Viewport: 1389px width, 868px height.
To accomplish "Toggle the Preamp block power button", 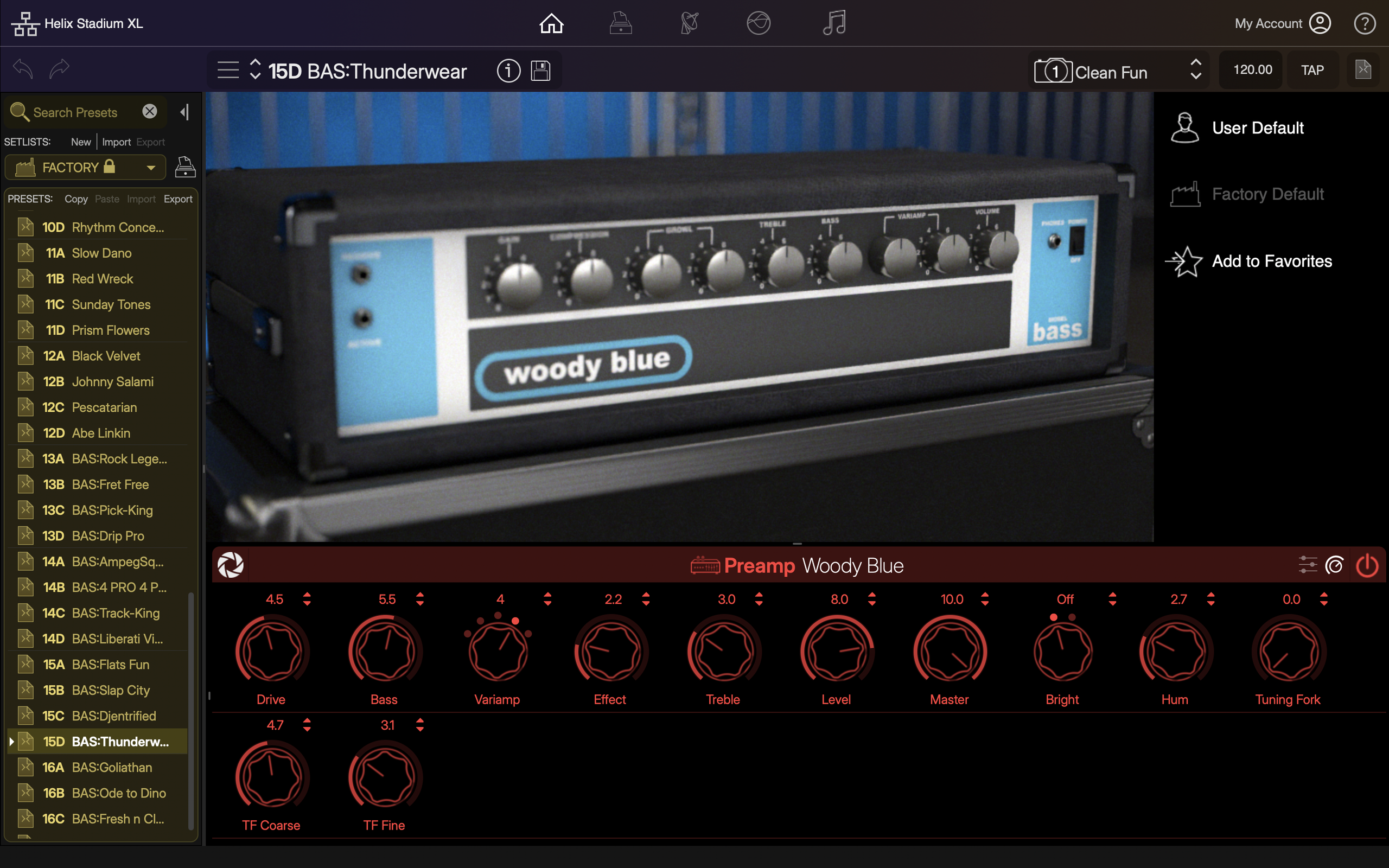I will pyautogui.click(x=1367, y=565).
